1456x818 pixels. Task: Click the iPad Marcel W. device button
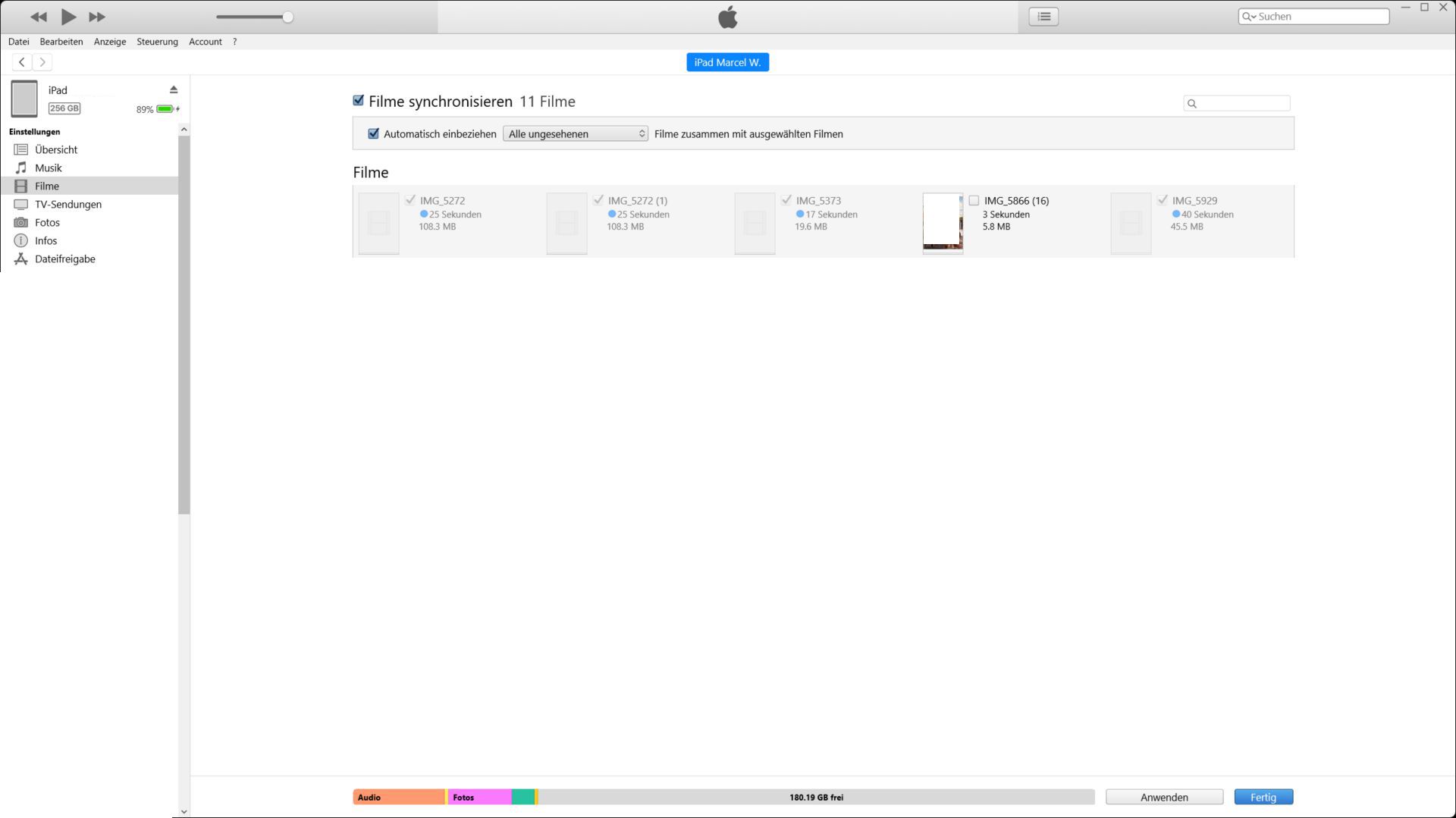point(727,62)
